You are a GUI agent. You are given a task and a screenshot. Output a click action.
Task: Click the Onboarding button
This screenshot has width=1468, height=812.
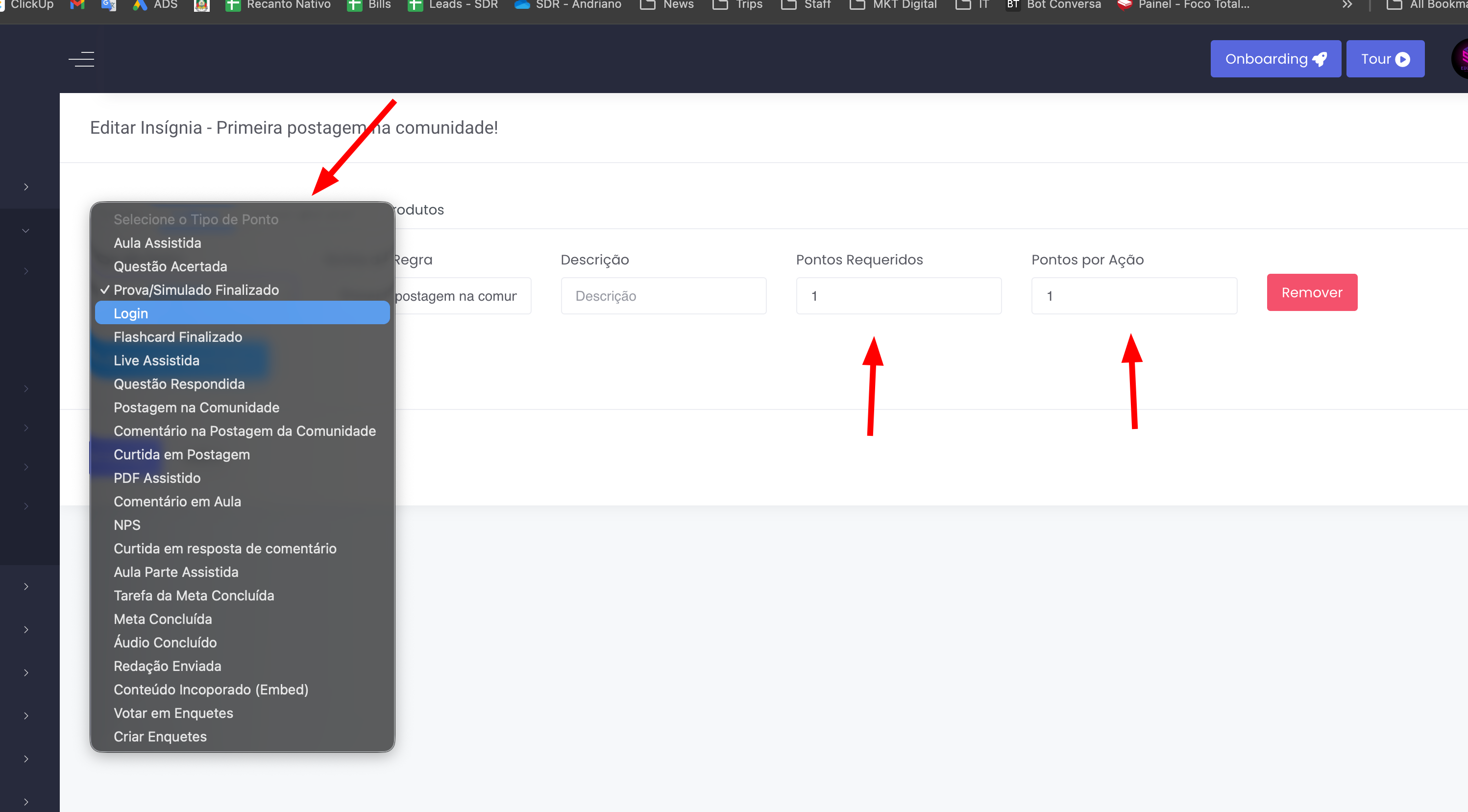click(1275, 59)
